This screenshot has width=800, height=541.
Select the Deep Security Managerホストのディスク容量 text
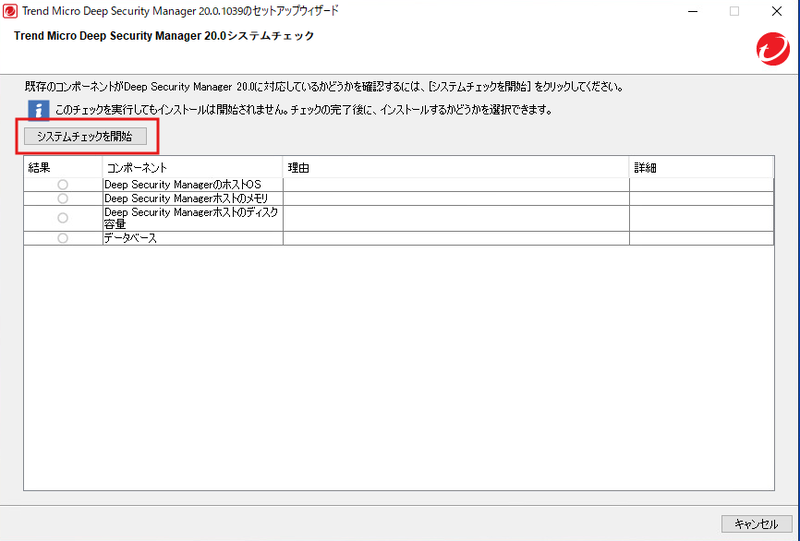coord(191,218)
